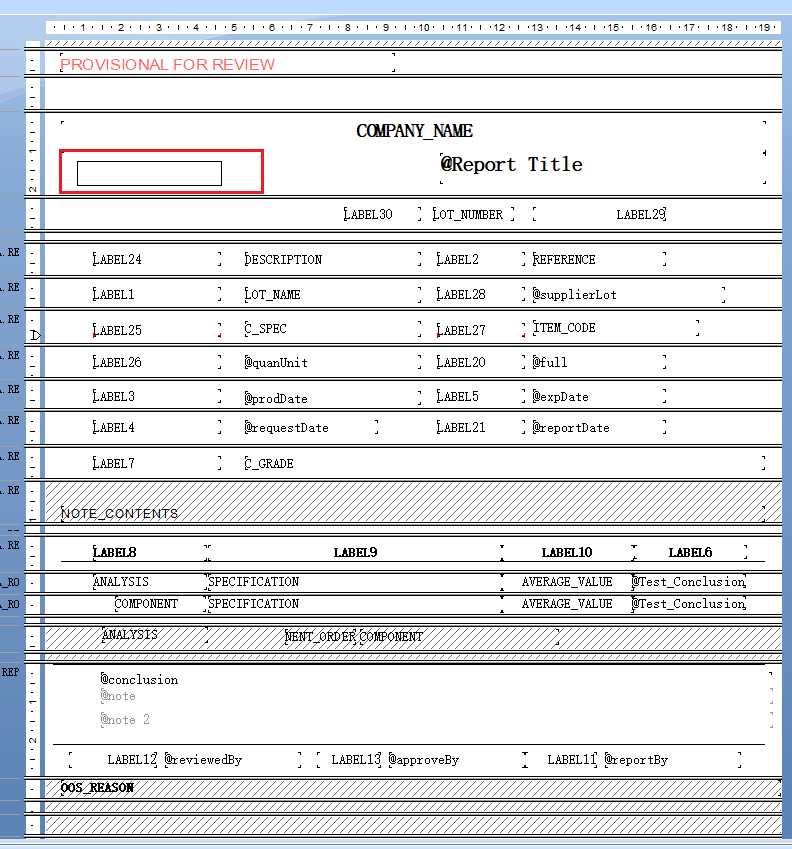Viewport: 792px width, 849px height.
Task: Select the ITEM_CODE field
Action: tap(616, 328)
